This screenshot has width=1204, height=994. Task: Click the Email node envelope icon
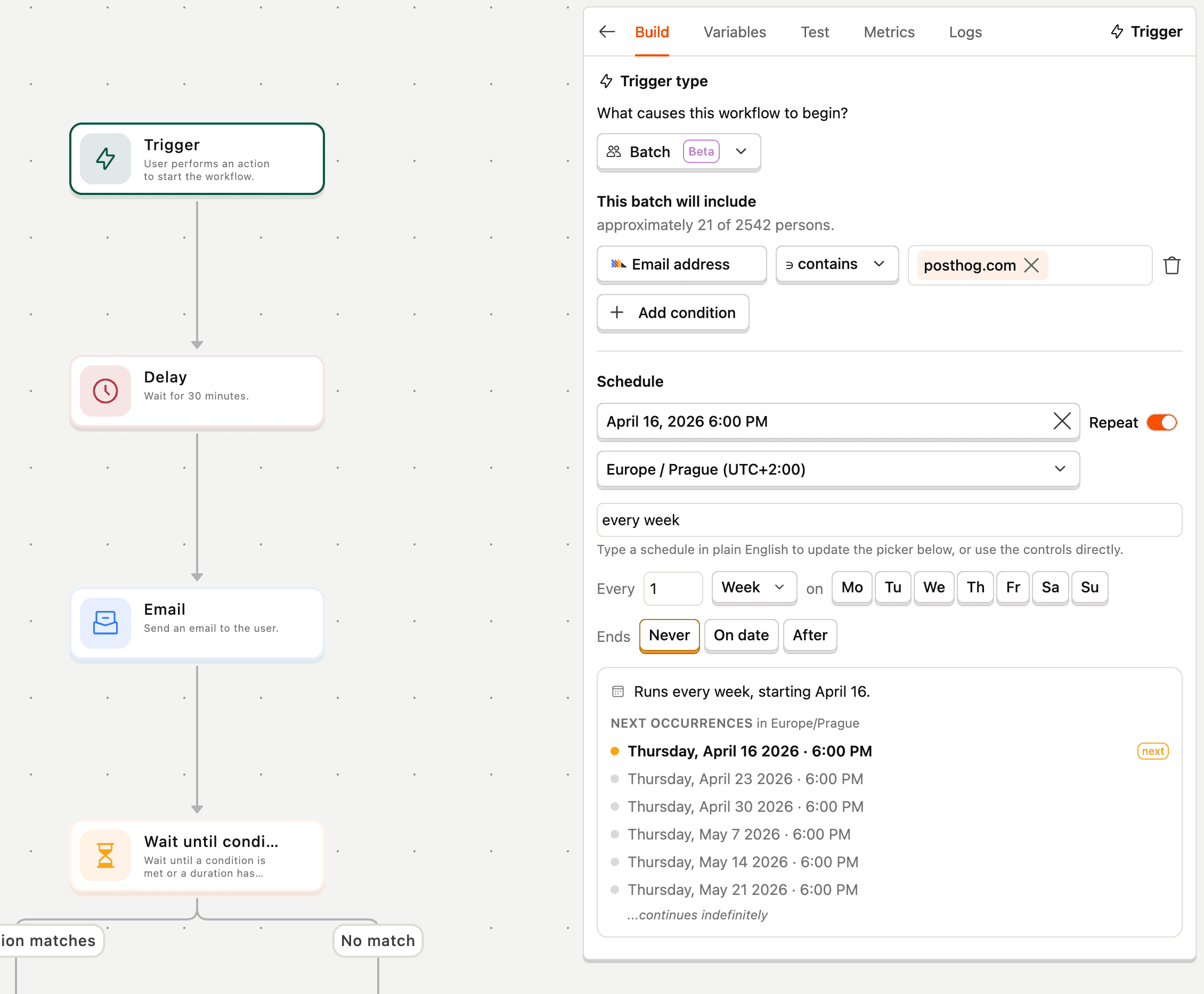point(105,623)
